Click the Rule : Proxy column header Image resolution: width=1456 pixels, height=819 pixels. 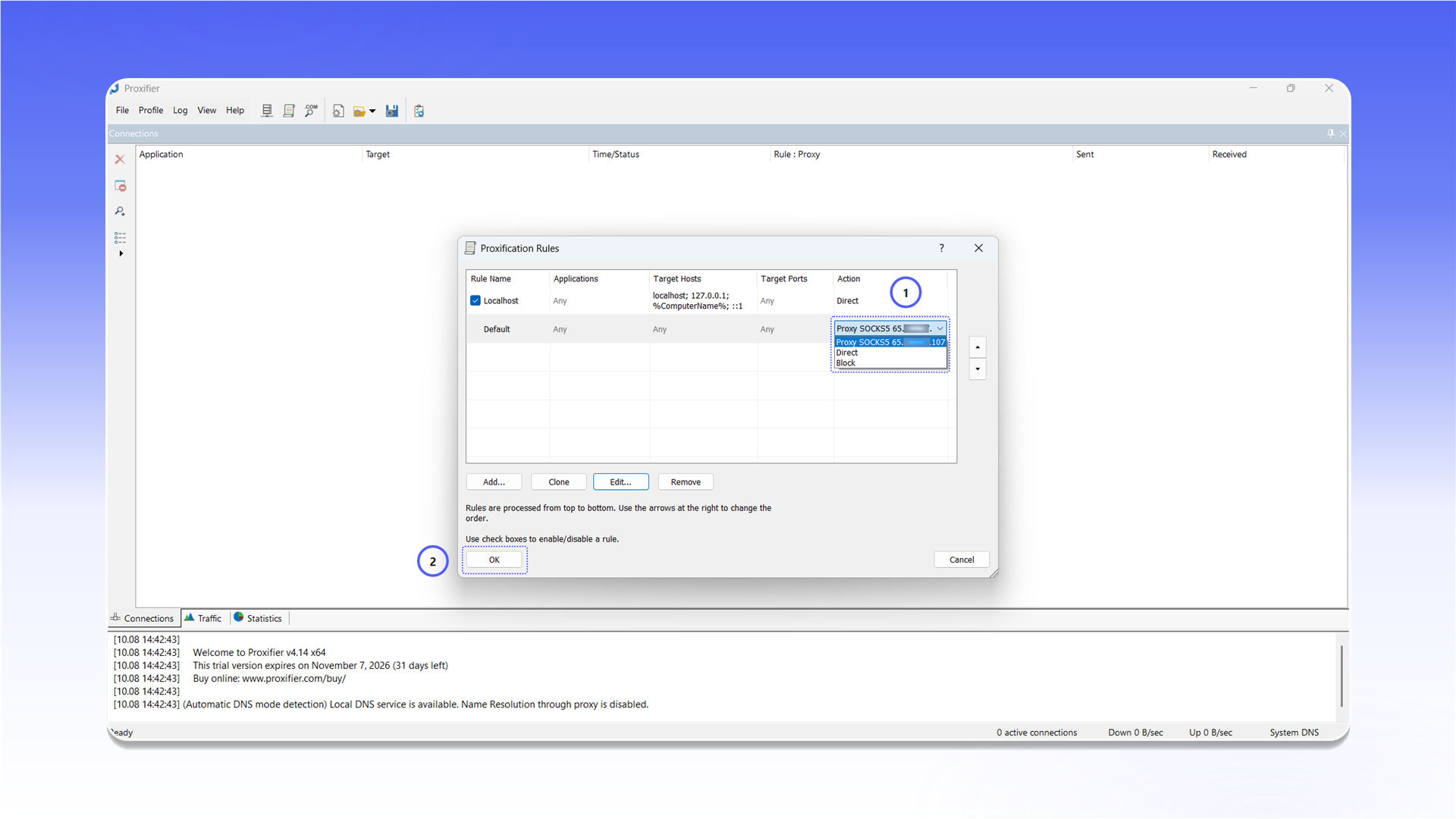(921, 154)
